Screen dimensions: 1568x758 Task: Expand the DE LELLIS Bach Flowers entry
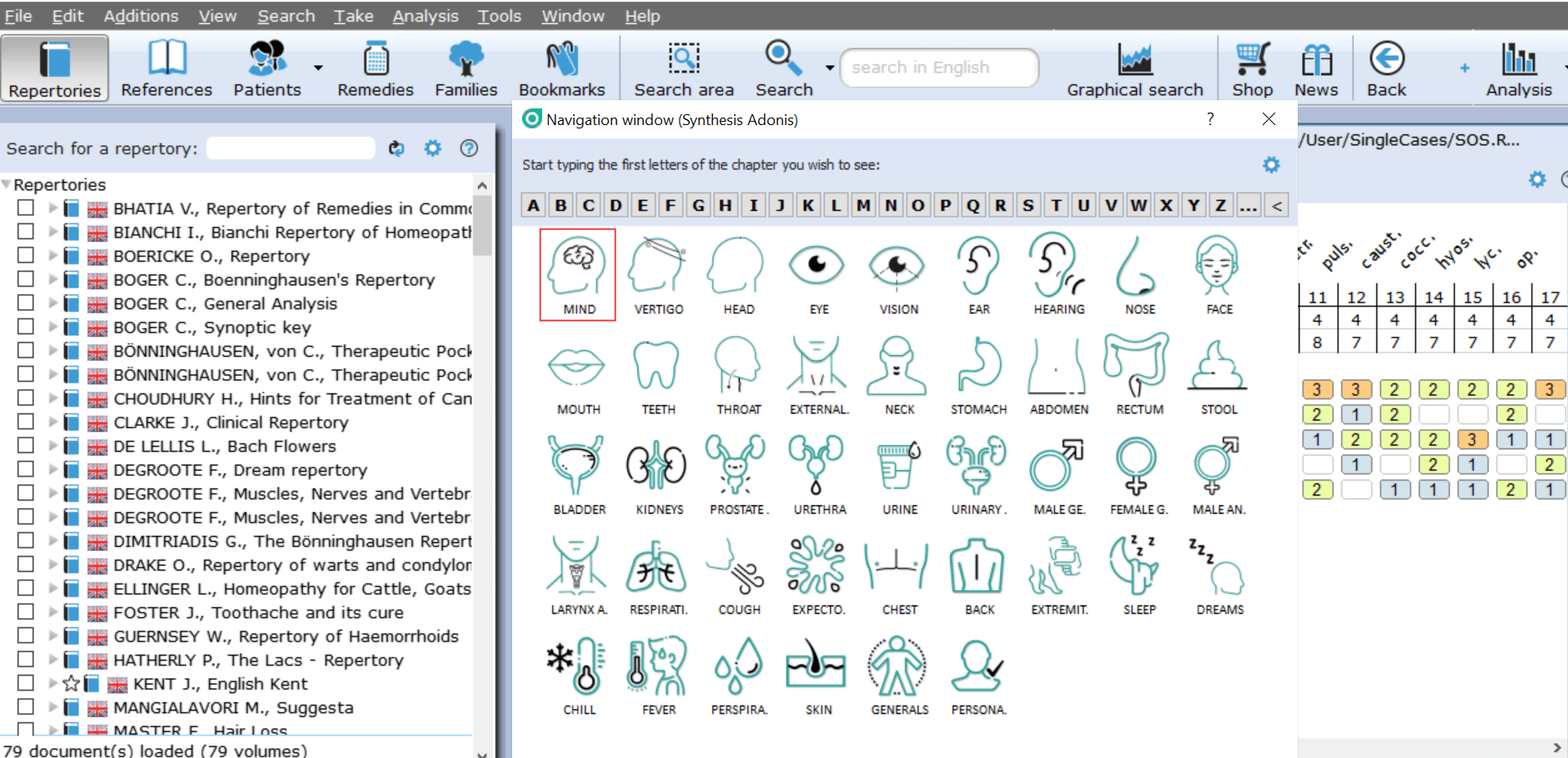pyautogui.click(x=53, y=446)
